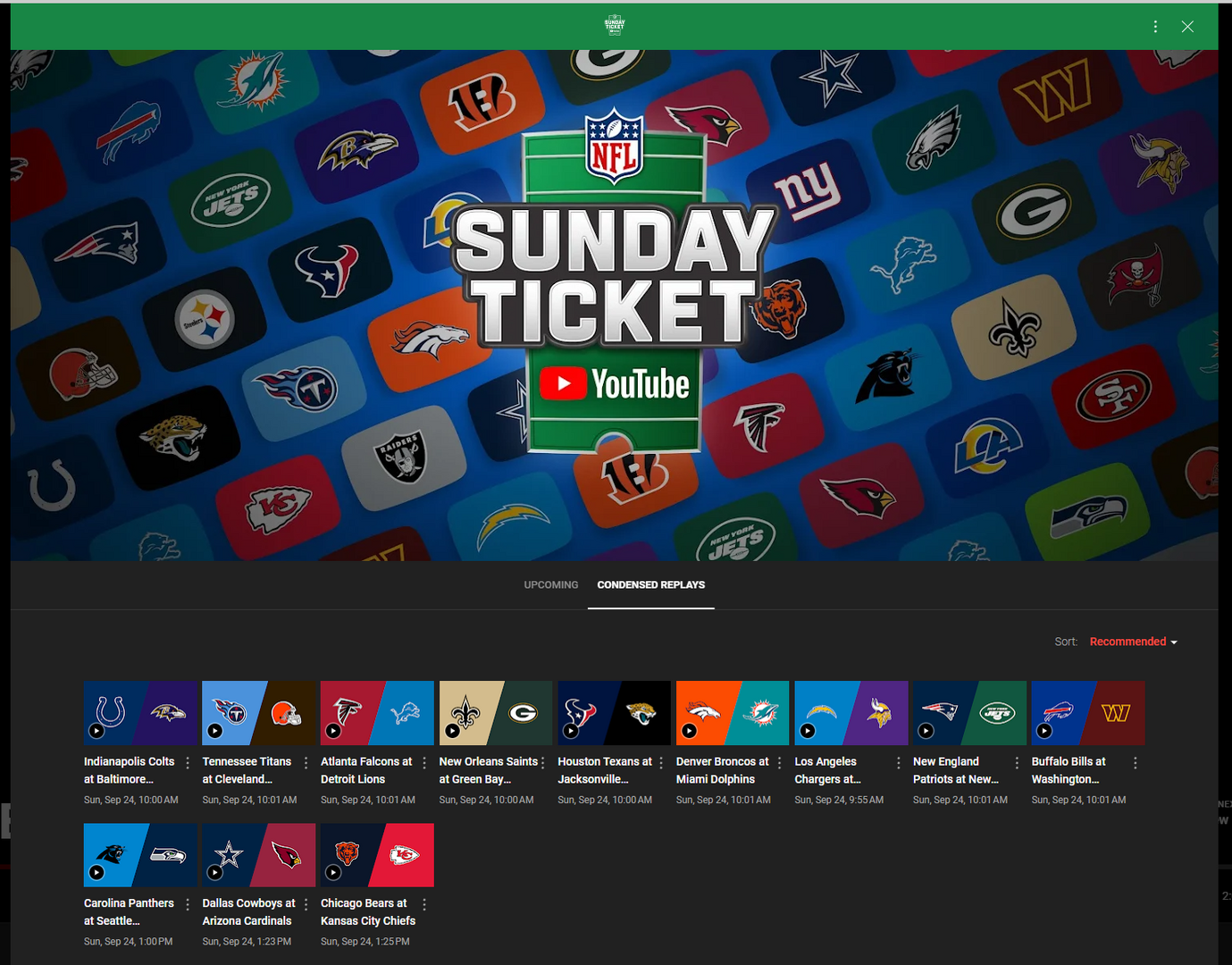Open New Orleans Saints at Green Bay title

pyautogui.click(x=489, y=770)
